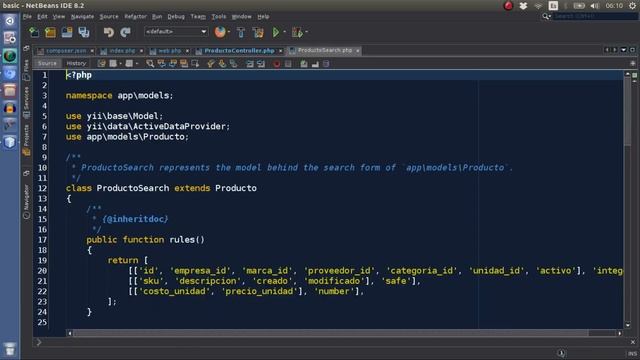Open the Navigate menu
The height and width of the screenshot is (360, 640).
[82, 17]
